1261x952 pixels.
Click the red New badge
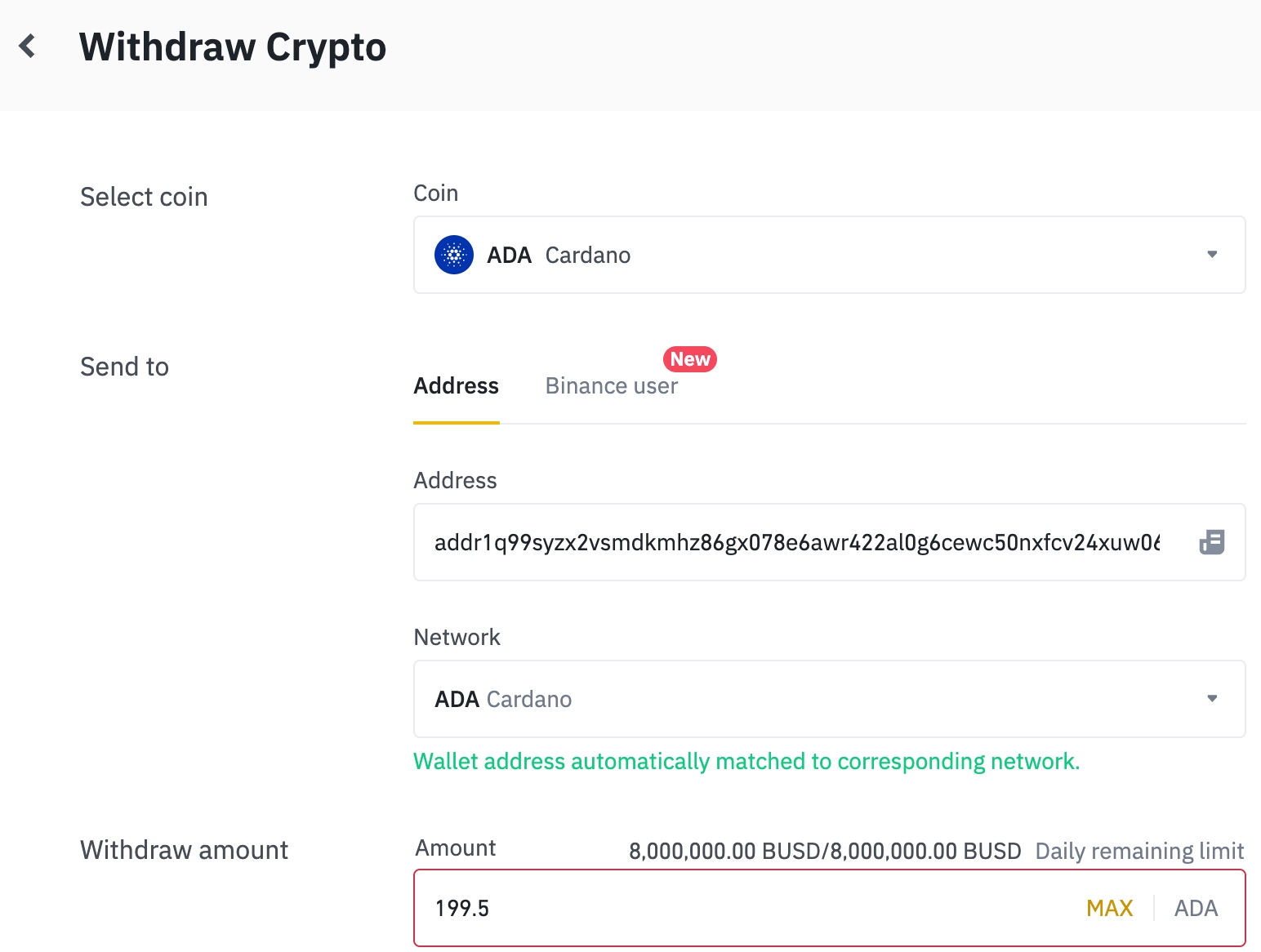(690, 359)
